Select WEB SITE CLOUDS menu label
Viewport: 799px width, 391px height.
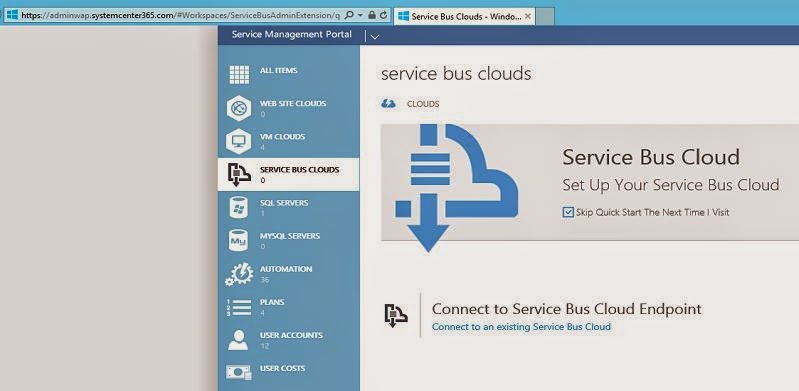[293, 103]
